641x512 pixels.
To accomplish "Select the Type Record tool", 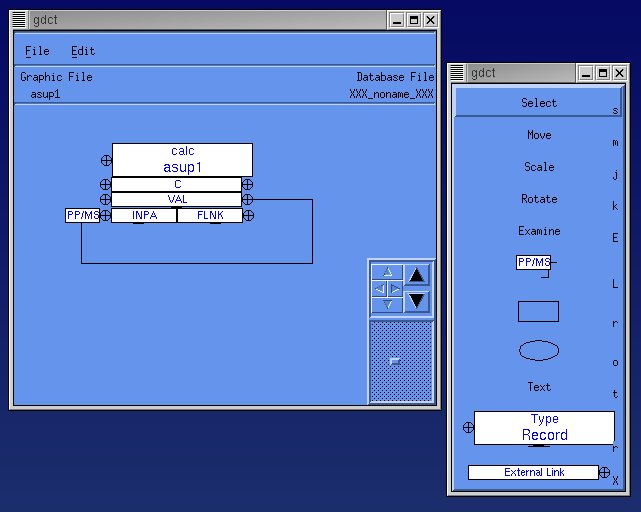I will [x=544, y=428].
